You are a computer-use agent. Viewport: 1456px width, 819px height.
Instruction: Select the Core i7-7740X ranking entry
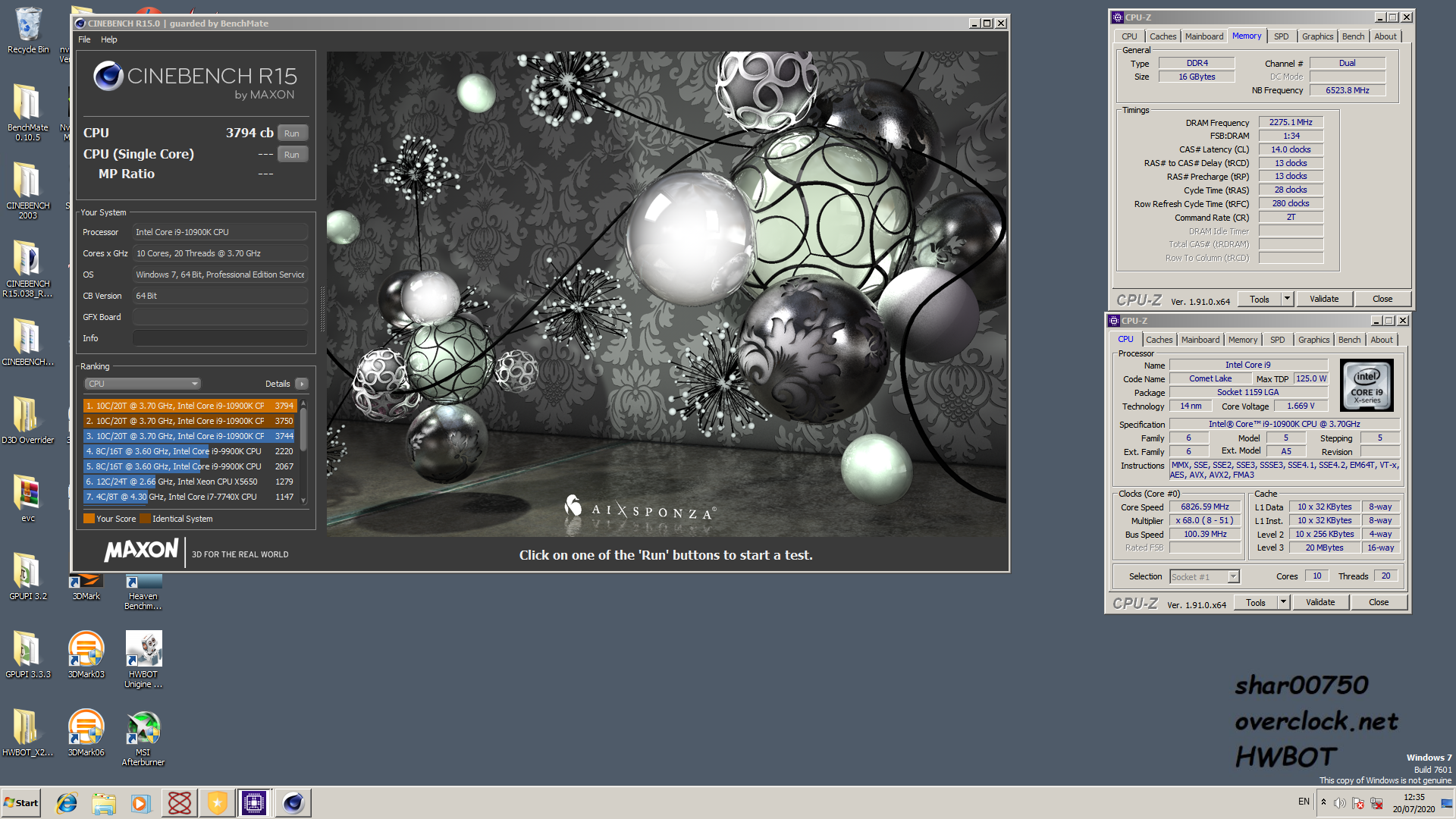189,497
